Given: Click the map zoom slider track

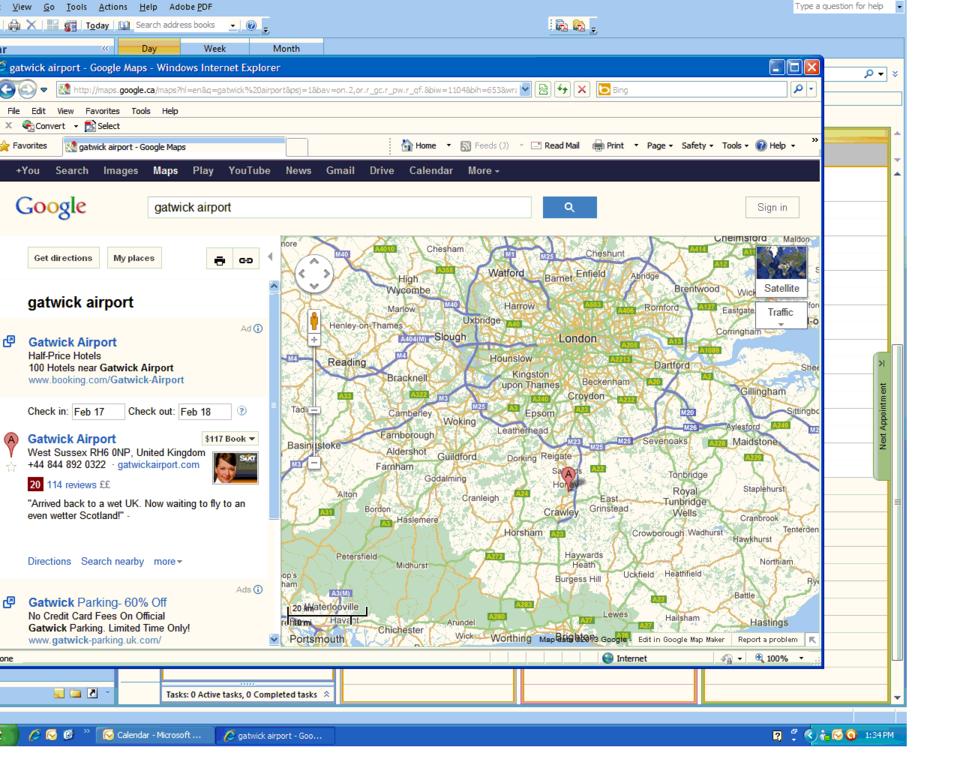Looking at the screenshot, I should 314,400.
